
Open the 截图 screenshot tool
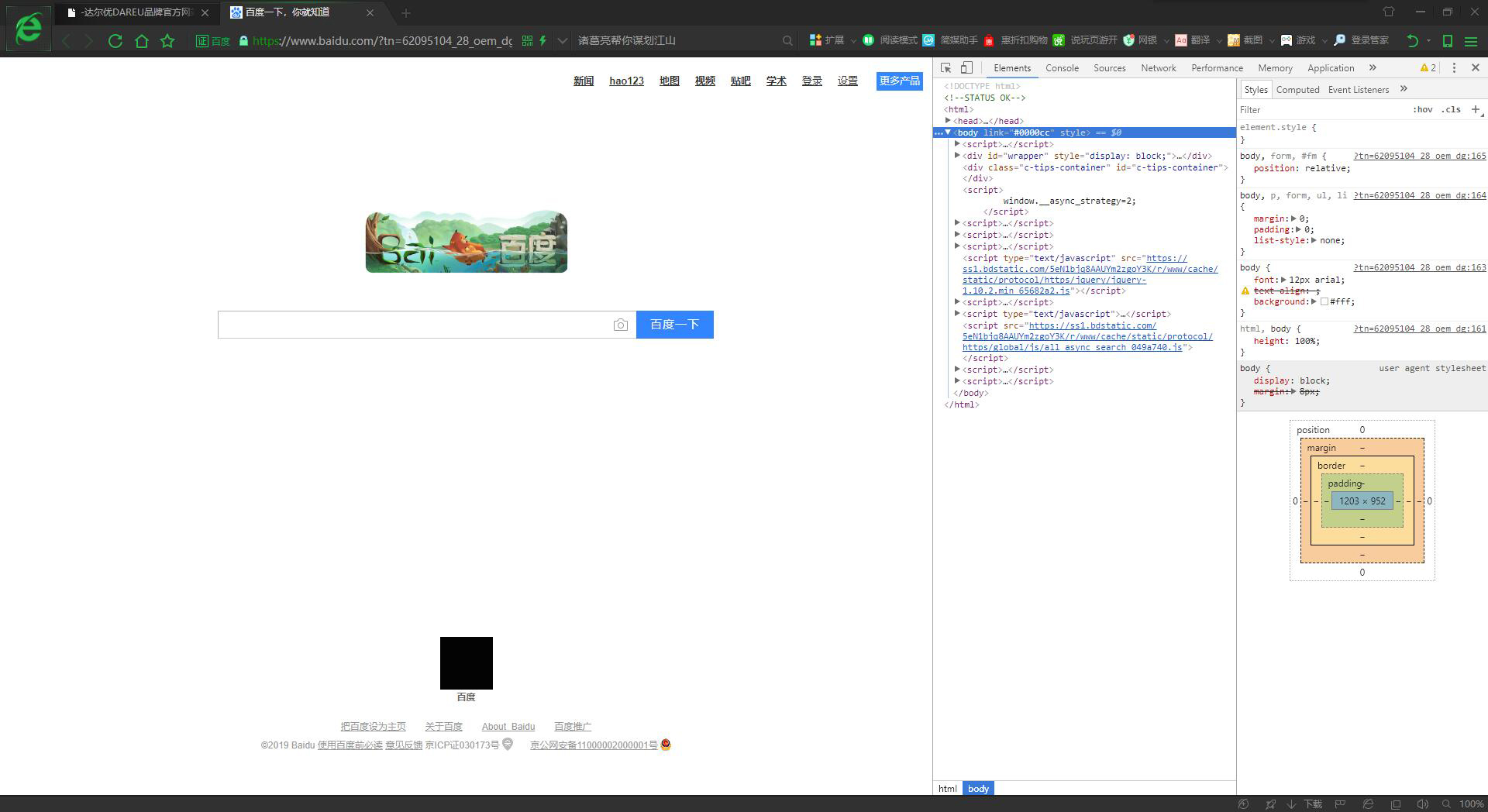1245,40
